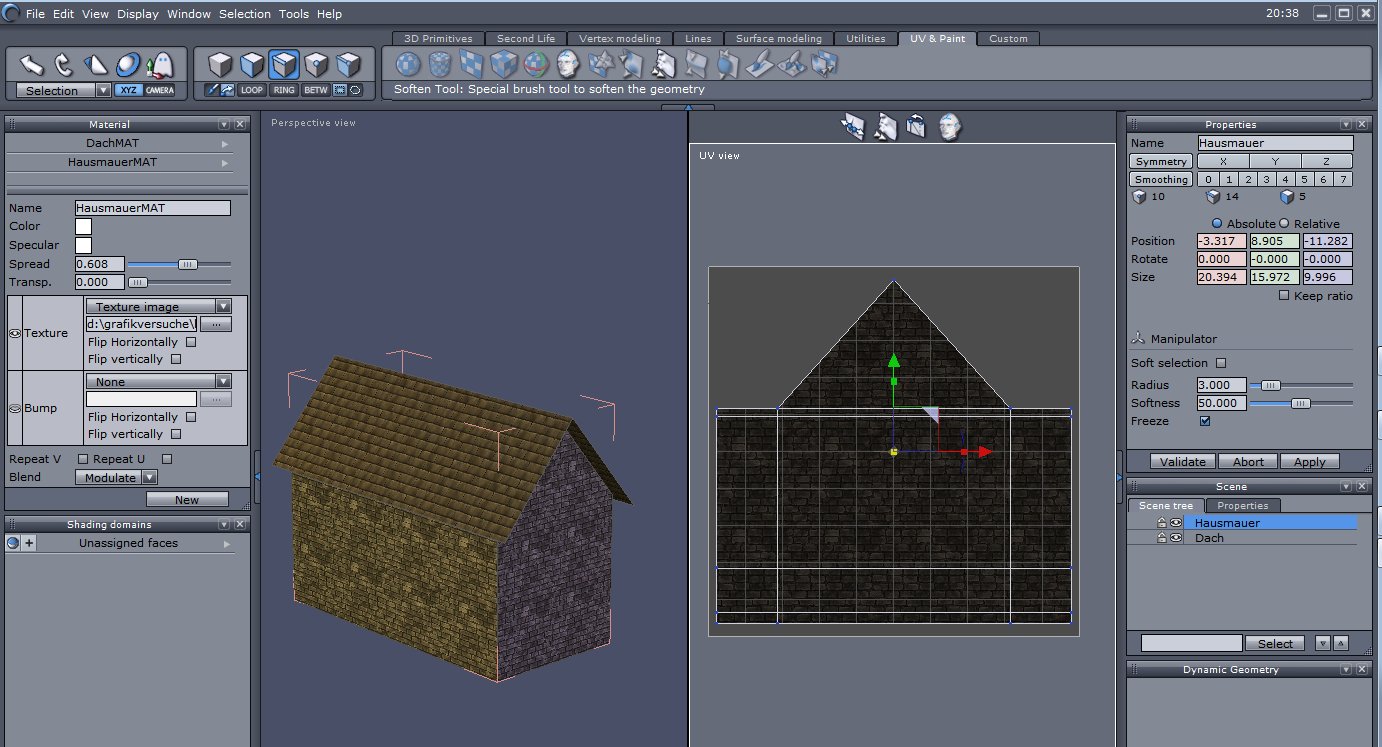Apply checkered cylinder UV mapping tool
Viewport: 1382px width, 747px height.
(440, 65)
